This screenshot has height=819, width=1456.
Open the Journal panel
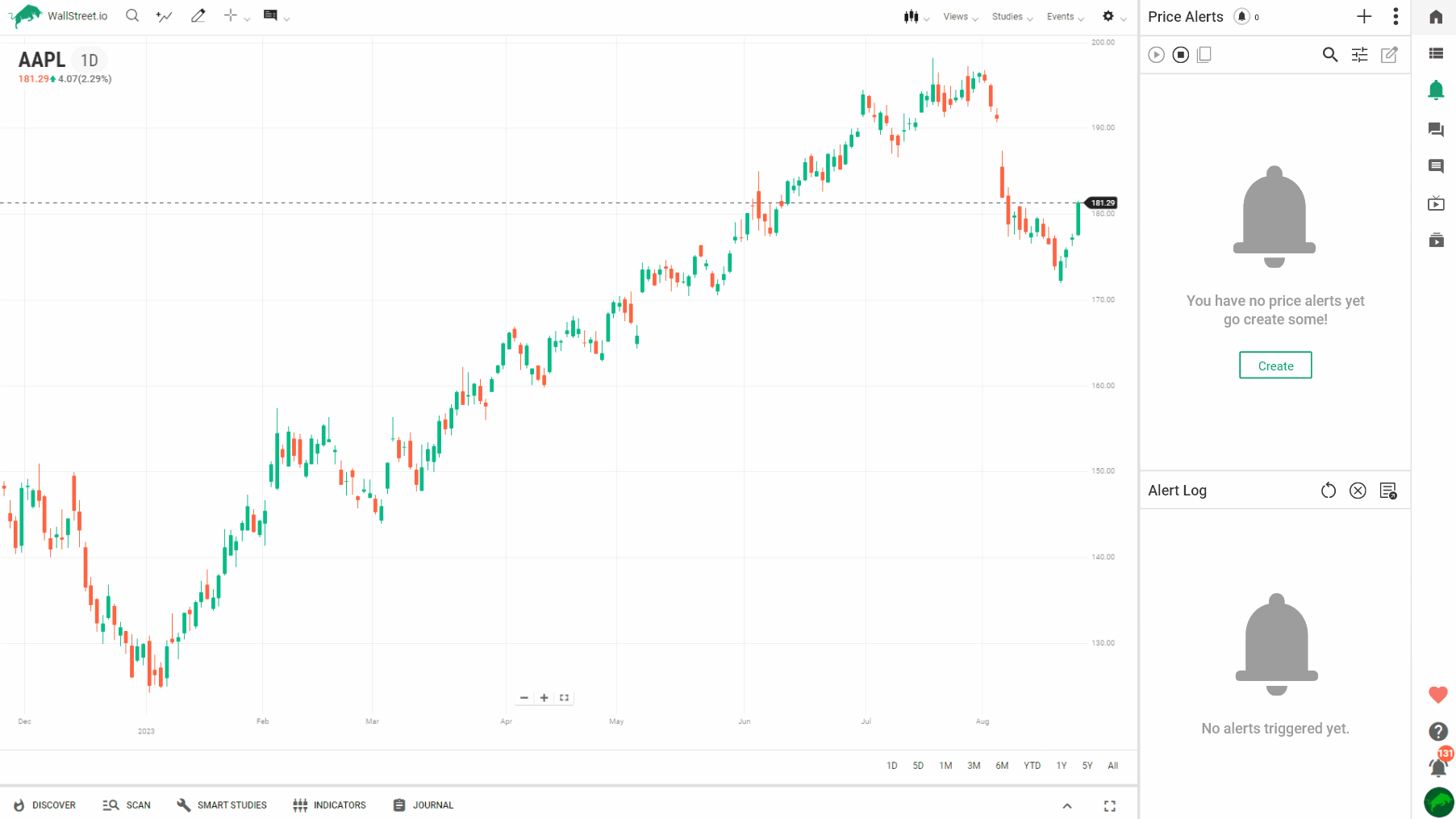[x=423, y=805]
